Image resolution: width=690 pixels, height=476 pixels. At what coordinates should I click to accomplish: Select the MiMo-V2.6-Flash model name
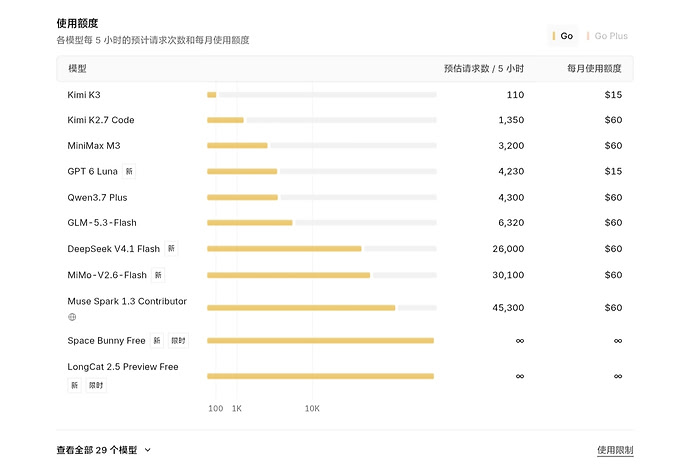tap(107, 275)
